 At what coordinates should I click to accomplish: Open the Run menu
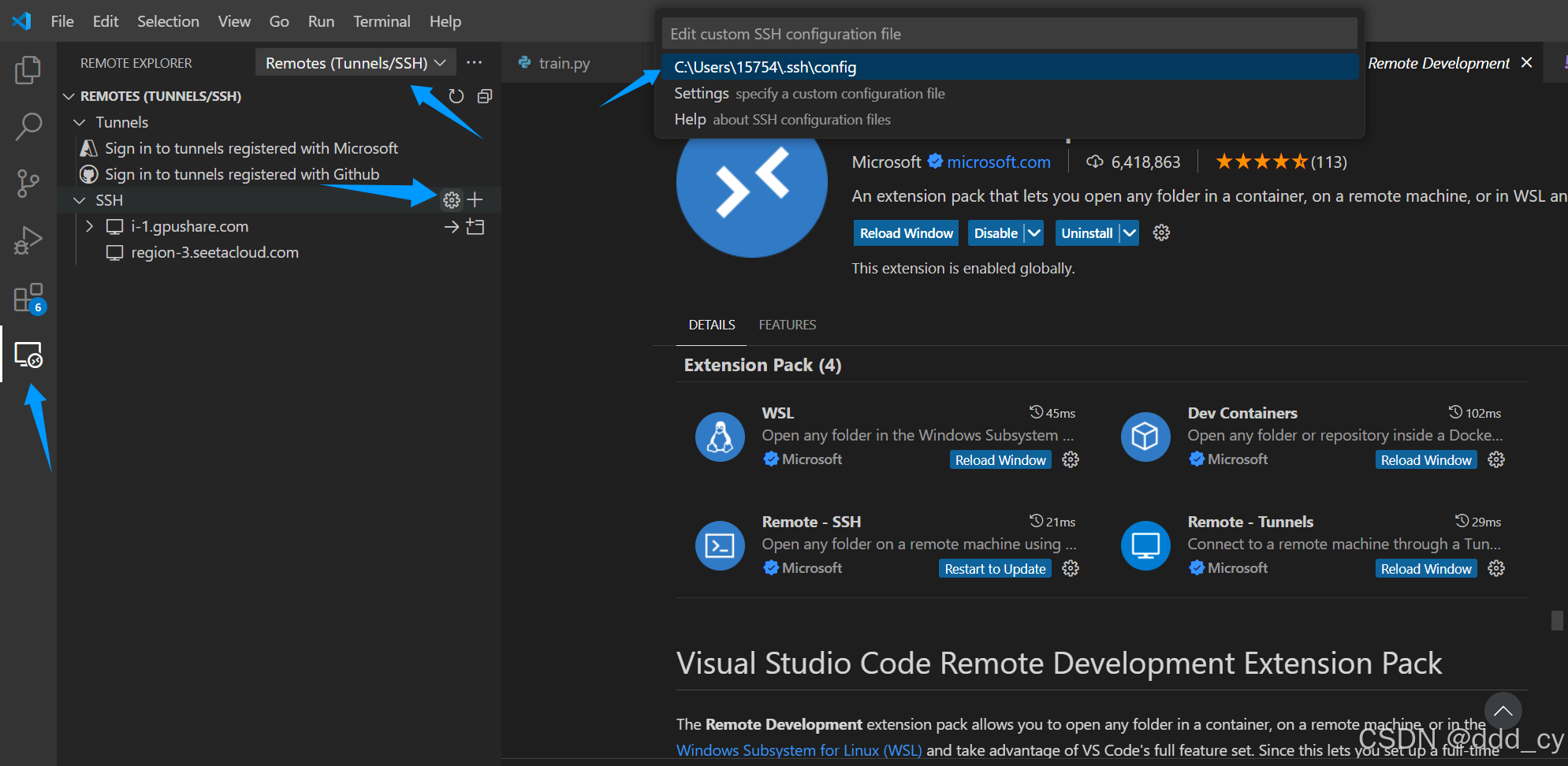[321, 21]
